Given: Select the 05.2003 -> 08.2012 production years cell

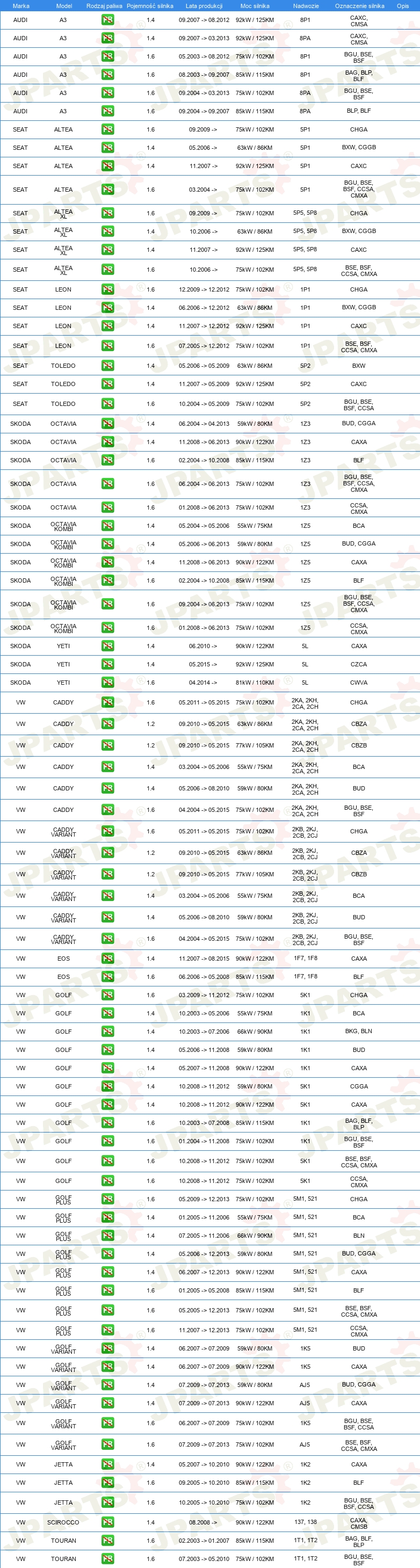Looking at the screenshot, I should coord(204,56).
